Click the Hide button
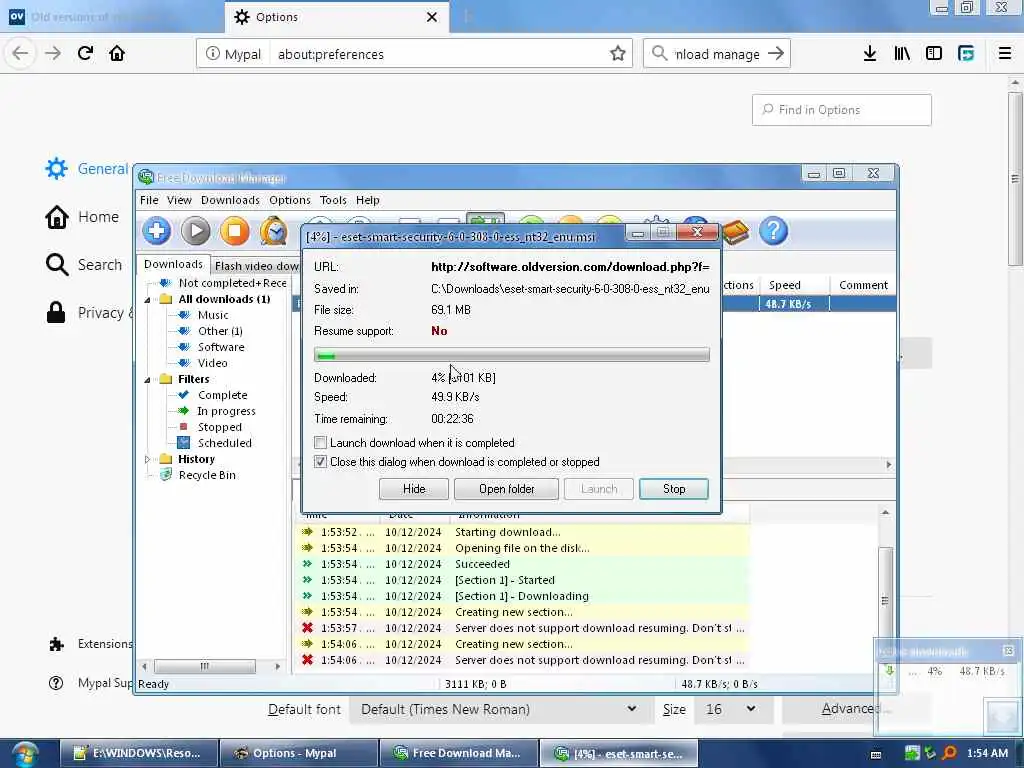Viewport: 1024px width, 768px height. [x=413, y=489]
